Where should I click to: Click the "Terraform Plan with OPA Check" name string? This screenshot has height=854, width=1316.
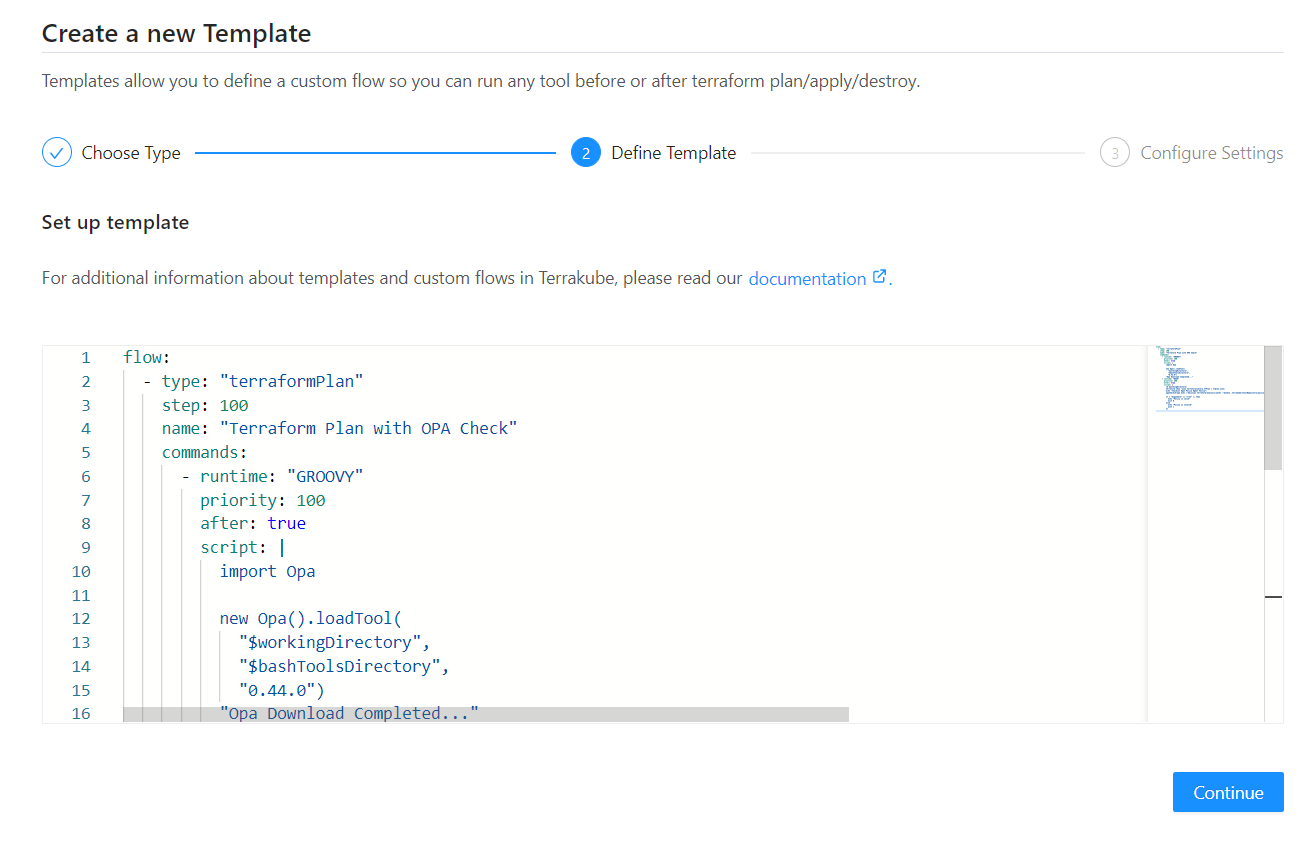coord(372,429)
